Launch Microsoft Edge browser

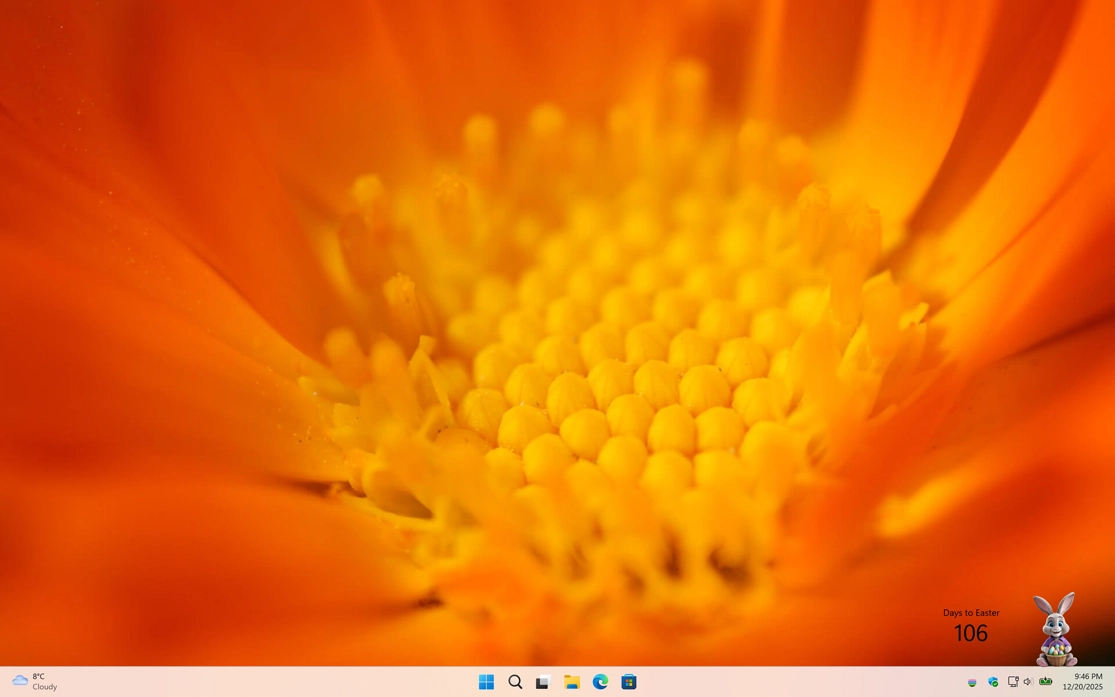[x=600, y=682]
